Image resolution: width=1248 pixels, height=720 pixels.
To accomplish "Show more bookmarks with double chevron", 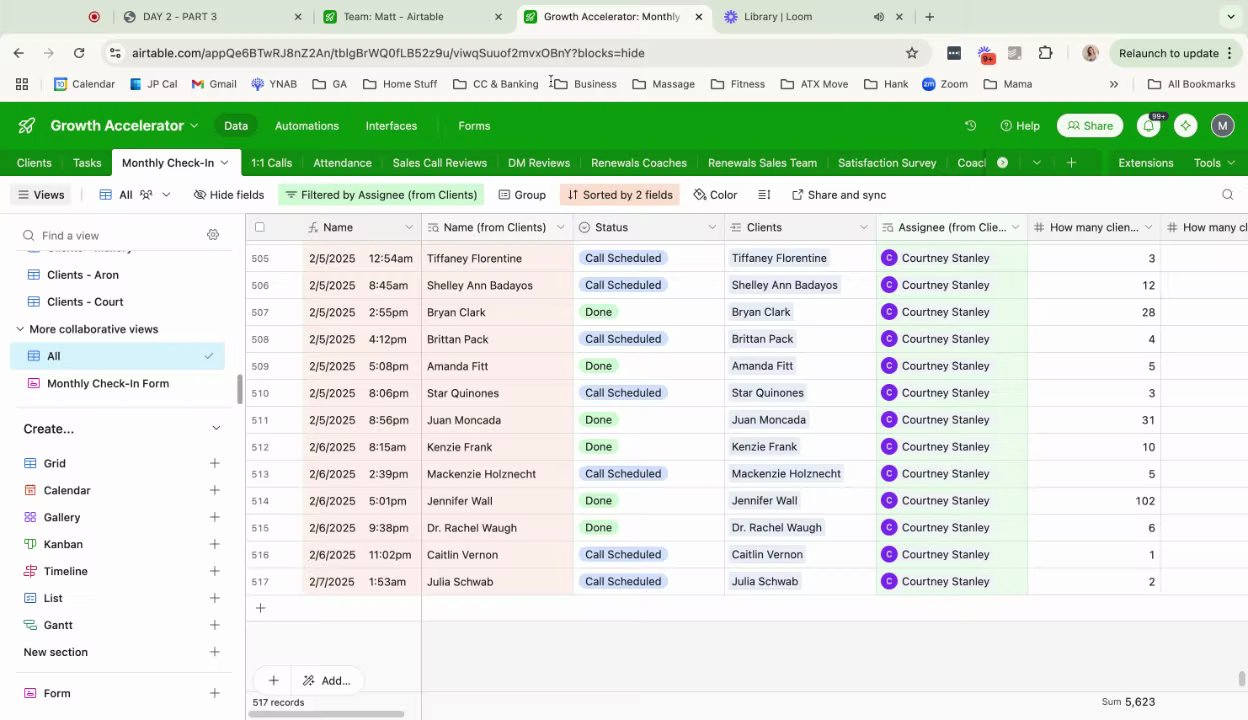I will coord(1114,84).
